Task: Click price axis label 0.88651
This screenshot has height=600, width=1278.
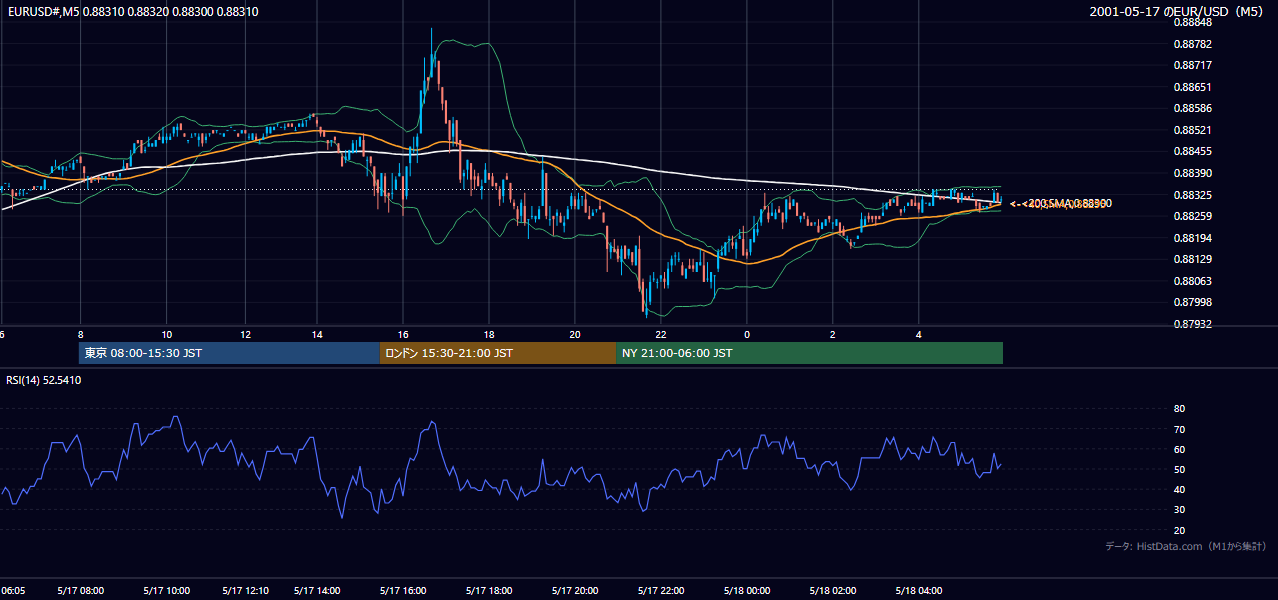Action: tap(1192, 87)
